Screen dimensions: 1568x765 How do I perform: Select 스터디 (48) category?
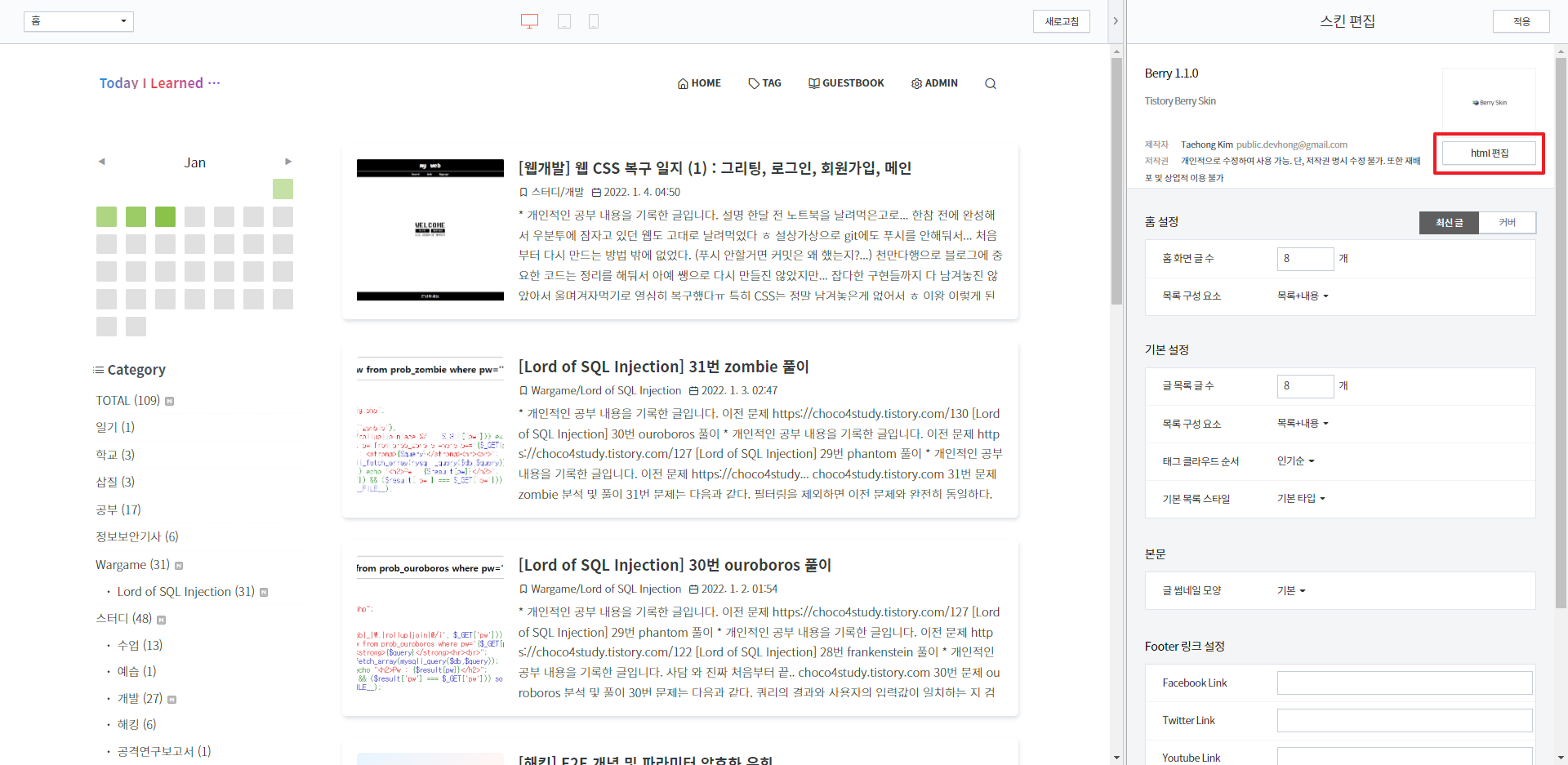tap(124, 618)
